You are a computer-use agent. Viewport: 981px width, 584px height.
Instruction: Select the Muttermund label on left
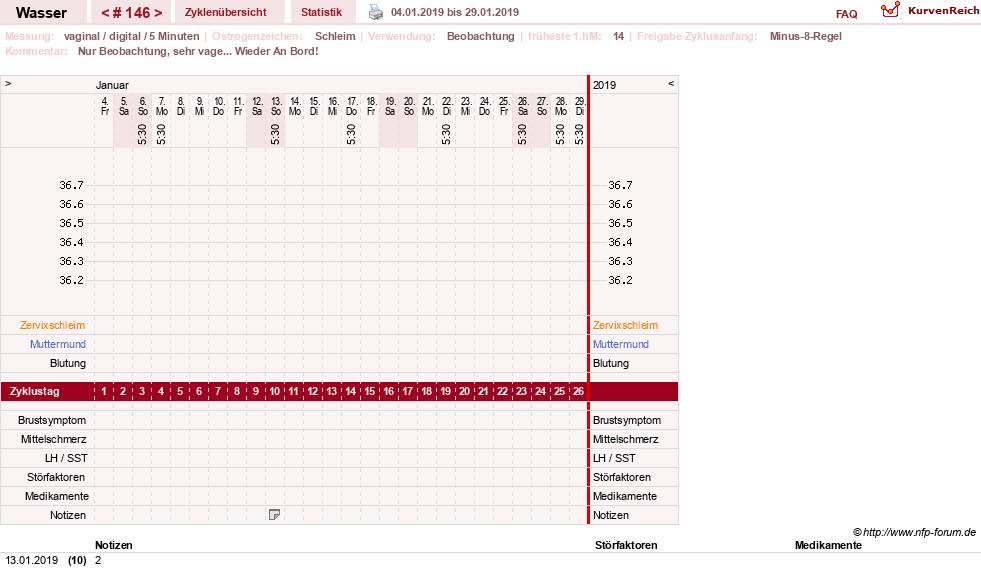click(x=58, y=344)
